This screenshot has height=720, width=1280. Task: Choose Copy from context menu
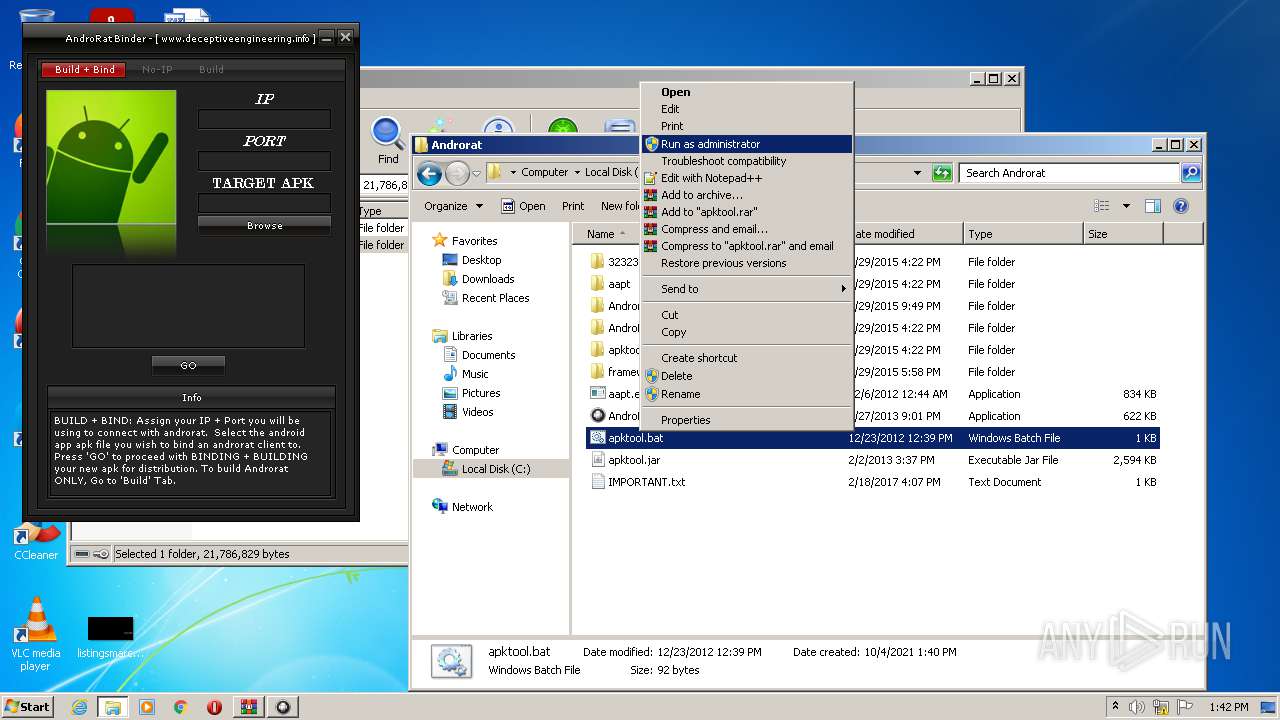pyautogui.click(x=746, y=332)
